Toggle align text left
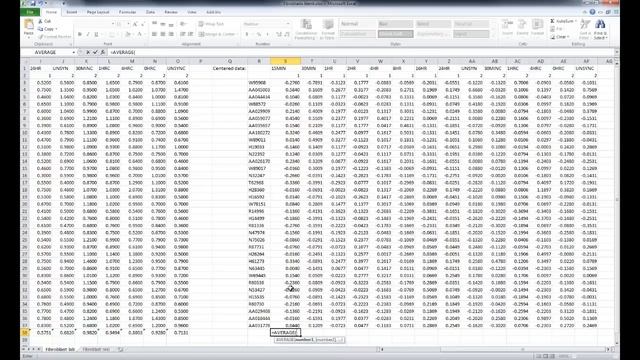 (x=155, y=34)
